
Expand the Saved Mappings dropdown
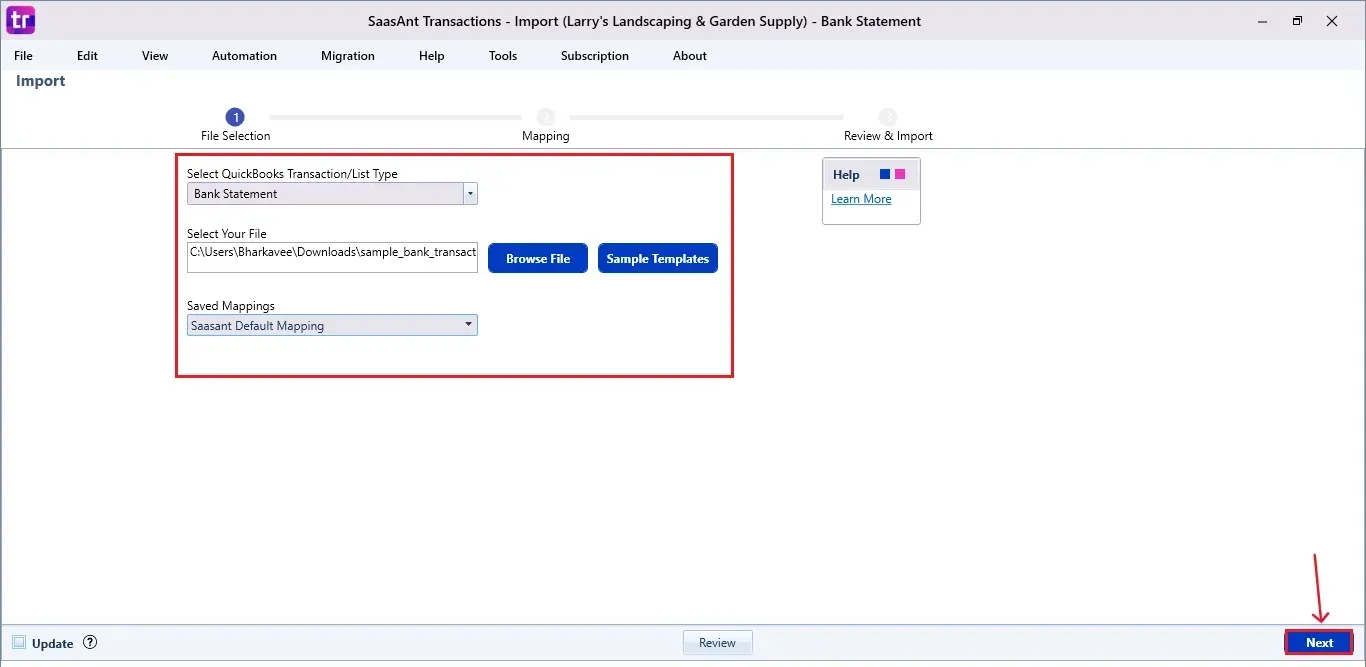click(468, 324)
